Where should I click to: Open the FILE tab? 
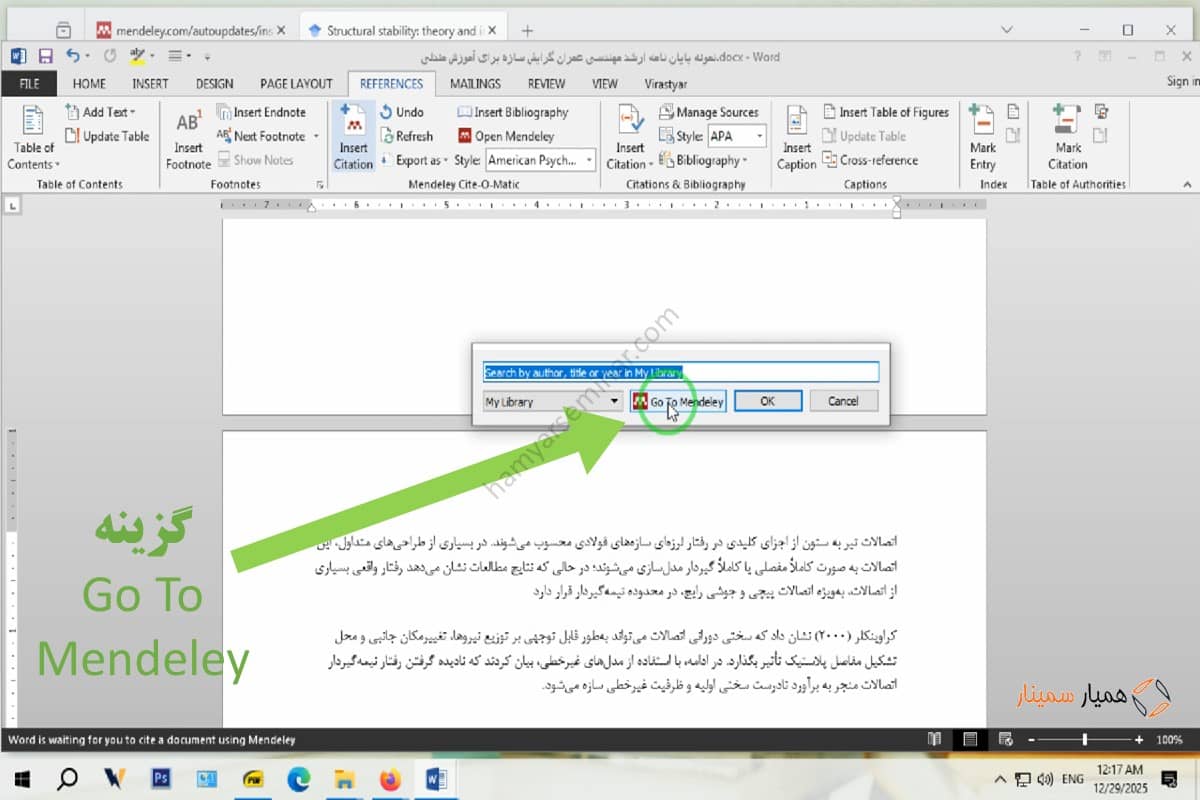29,84
